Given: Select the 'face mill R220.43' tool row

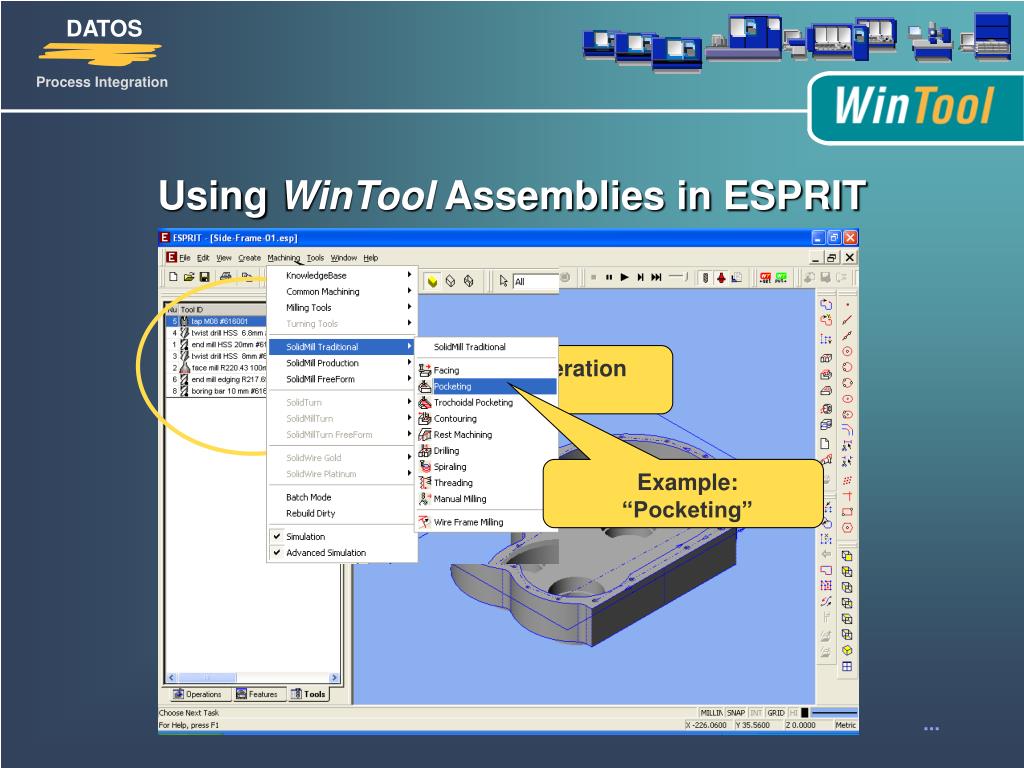Looking at the screenshot, I should [218, 368].
